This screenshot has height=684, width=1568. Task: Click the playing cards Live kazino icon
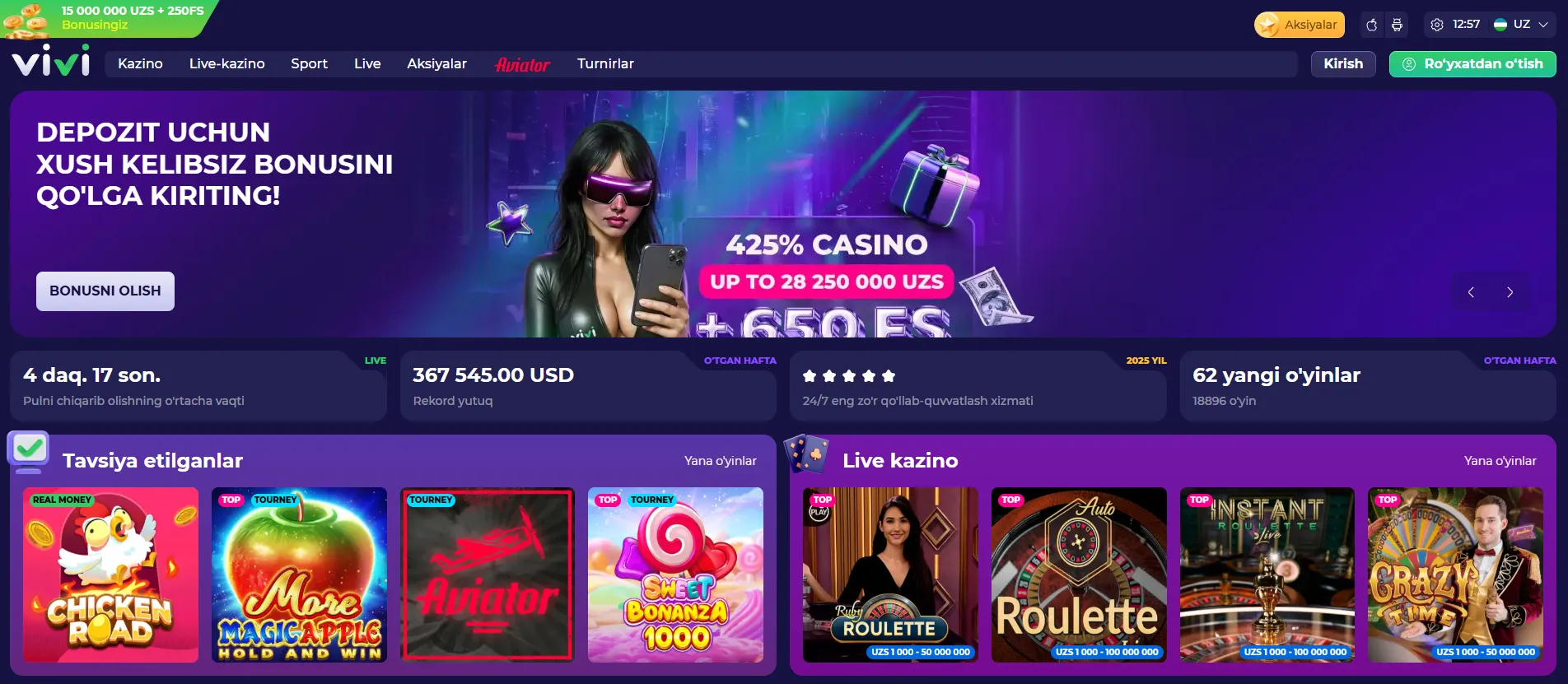807,454
